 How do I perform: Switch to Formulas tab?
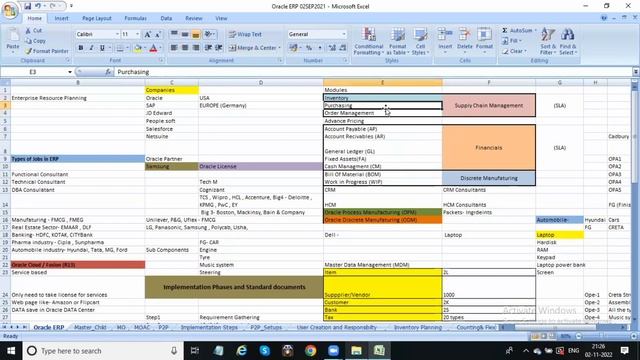[x=135, y=18]
